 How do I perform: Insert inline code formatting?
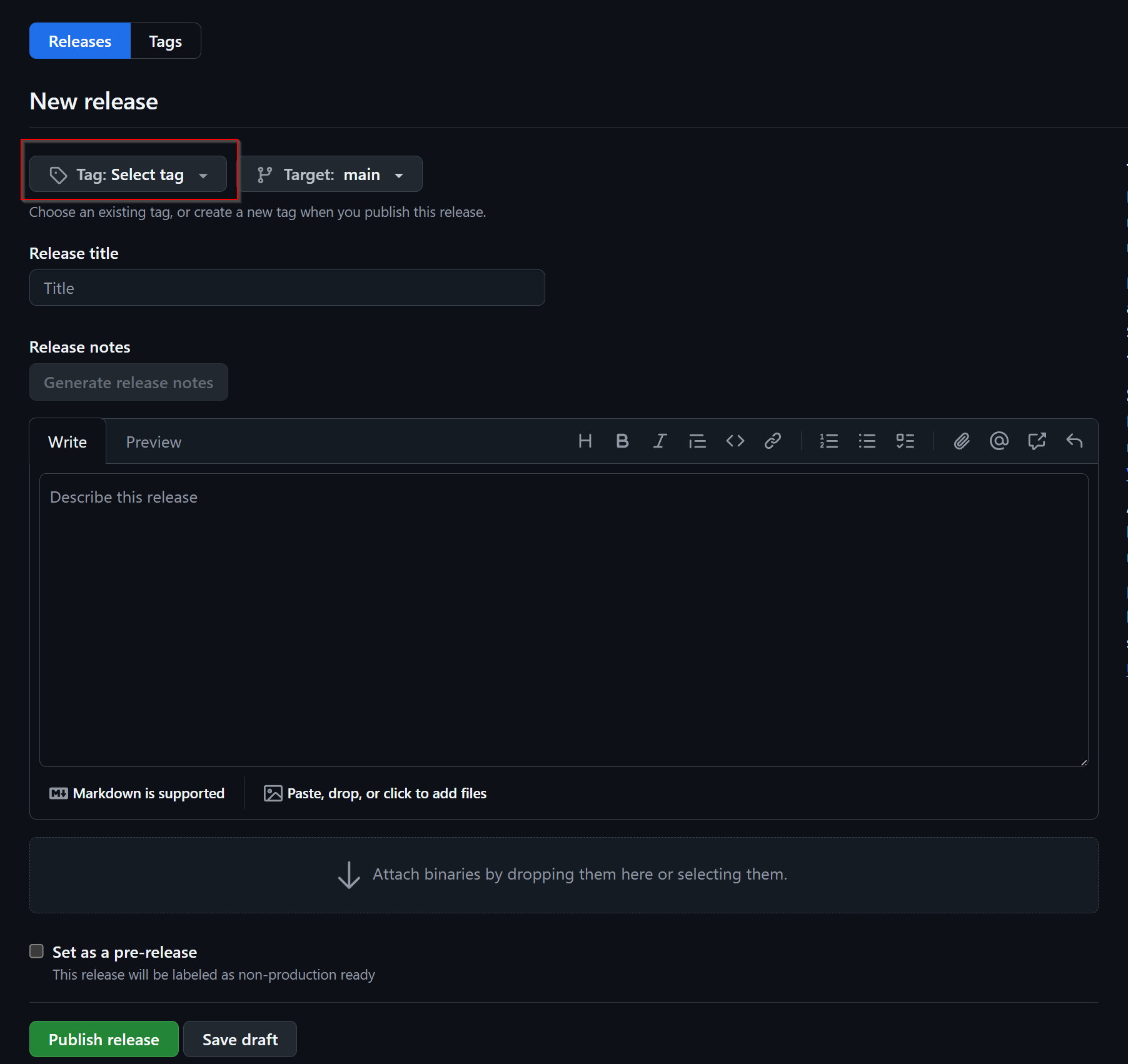tap(735, 441)
